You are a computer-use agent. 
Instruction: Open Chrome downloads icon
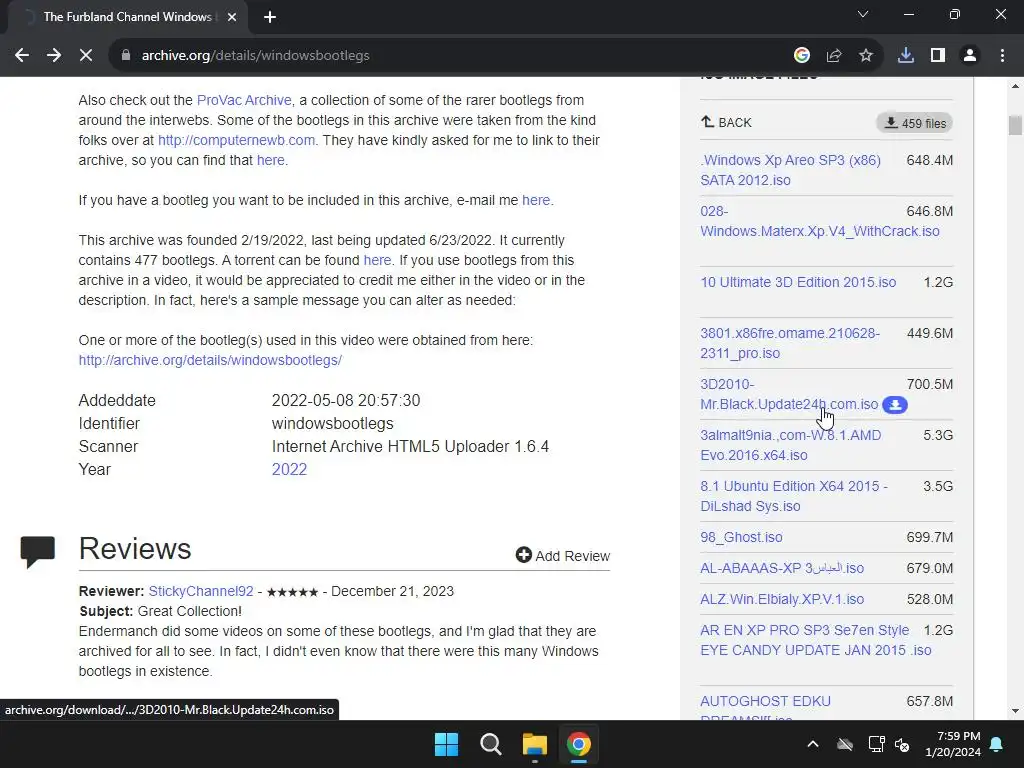pyautogui.click(x=906, y=56)
